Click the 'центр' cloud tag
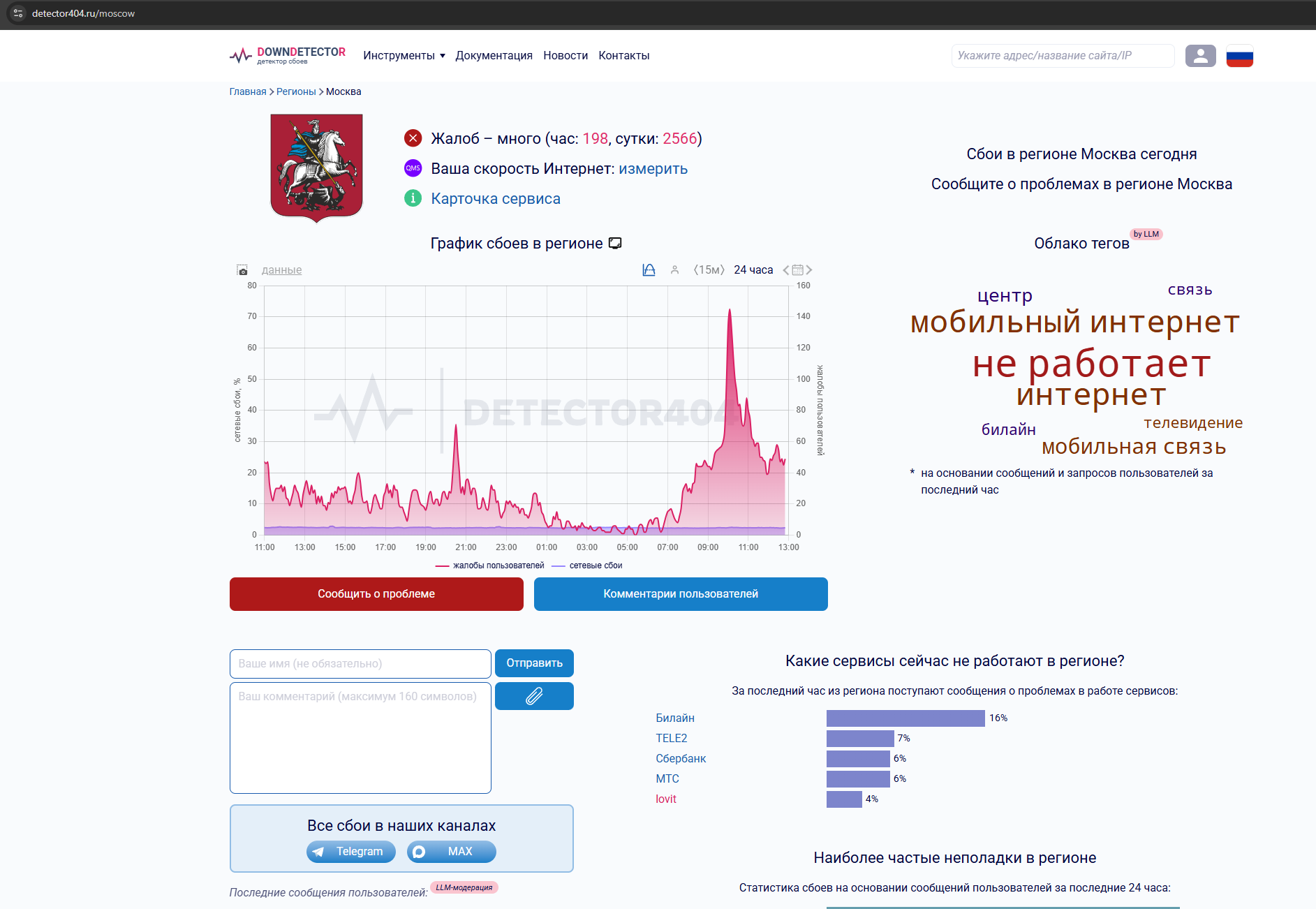Viewport: 1316px width, 909px height. [1005, 296]
